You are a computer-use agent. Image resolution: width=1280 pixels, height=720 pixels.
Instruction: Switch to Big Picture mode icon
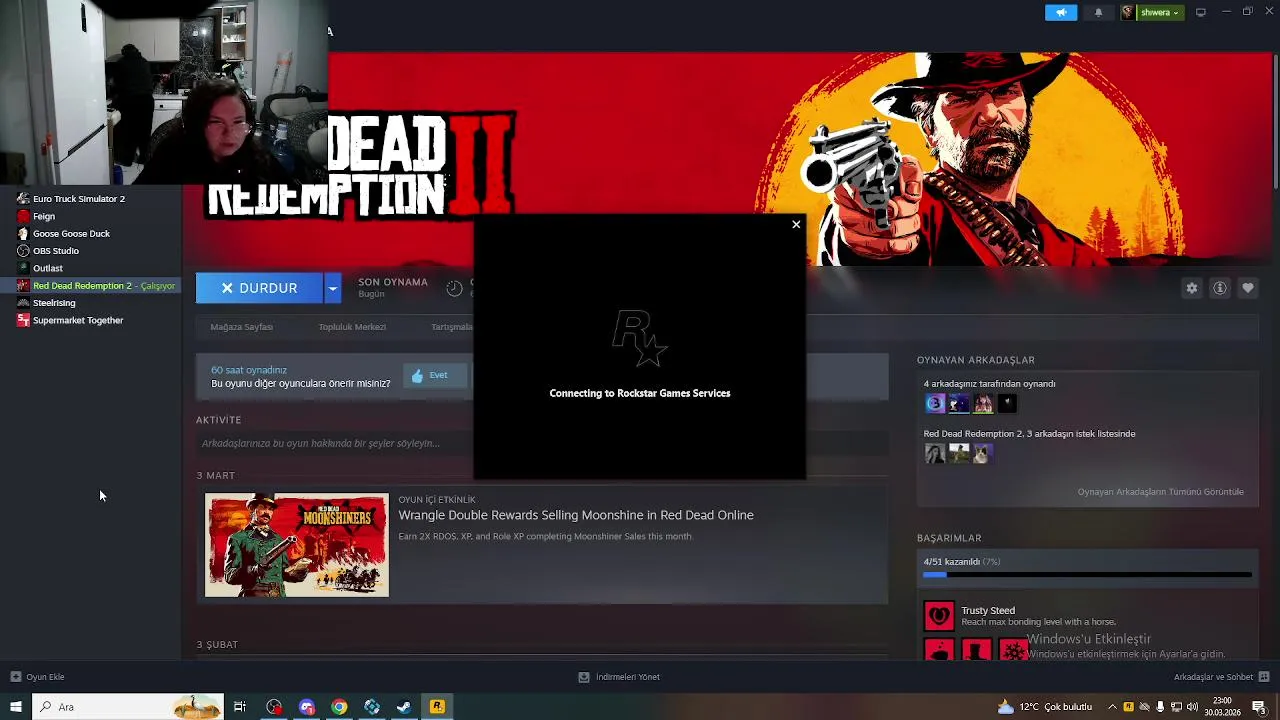pyautogui.click(x=1201, y=12)
